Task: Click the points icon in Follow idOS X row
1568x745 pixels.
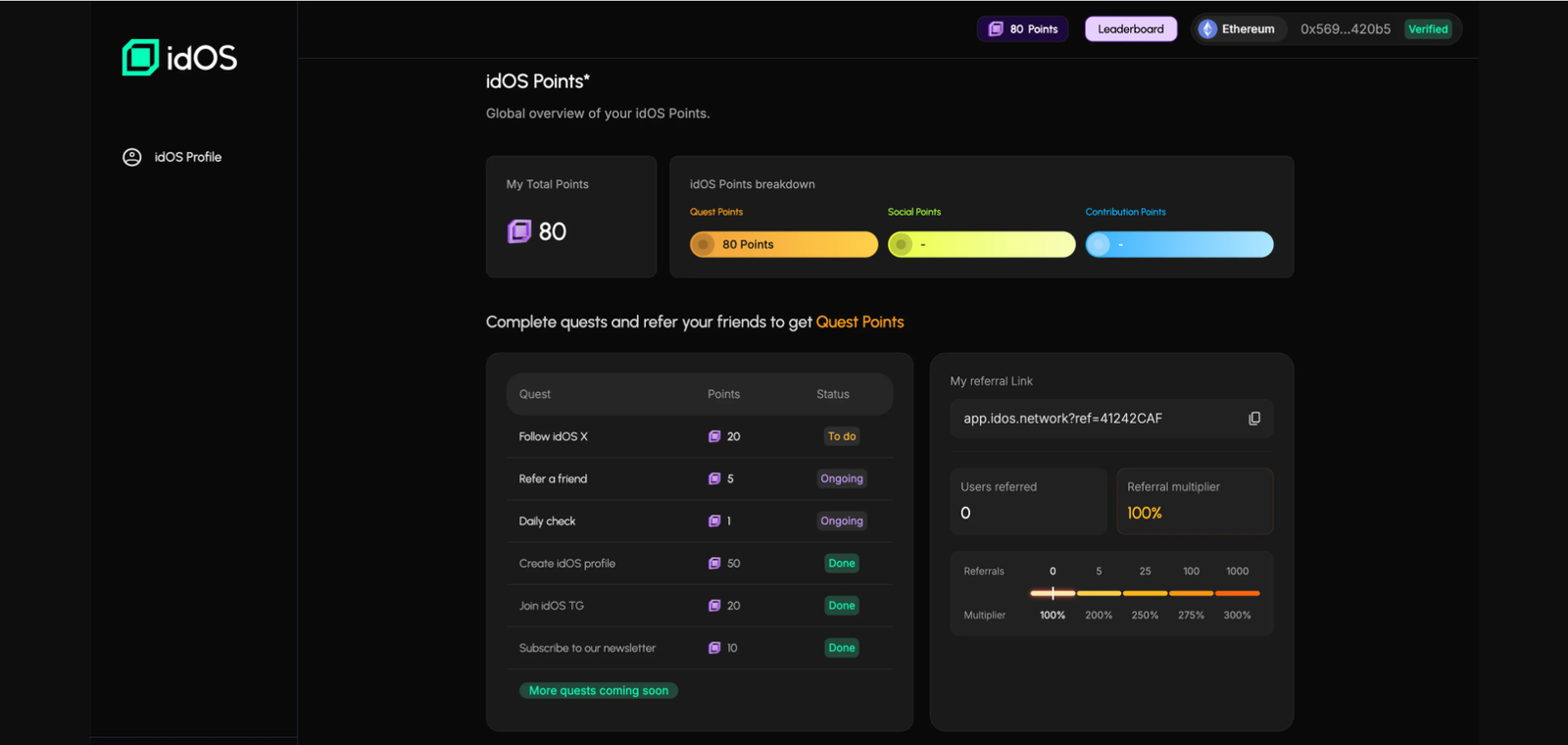Action: click(x=714, y=437)
